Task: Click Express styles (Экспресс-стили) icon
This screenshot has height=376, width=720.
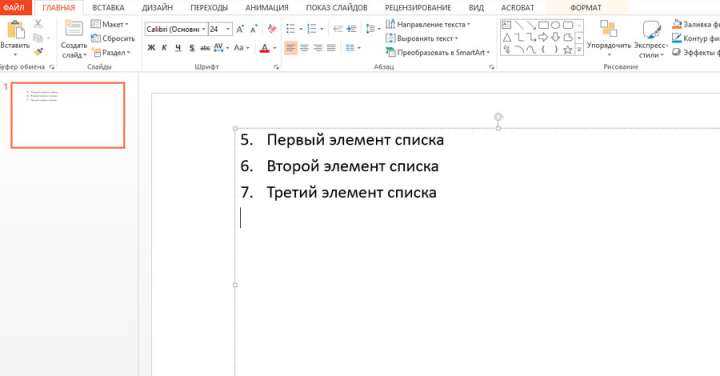Action: pyautogui.click(x=651, y=30)
